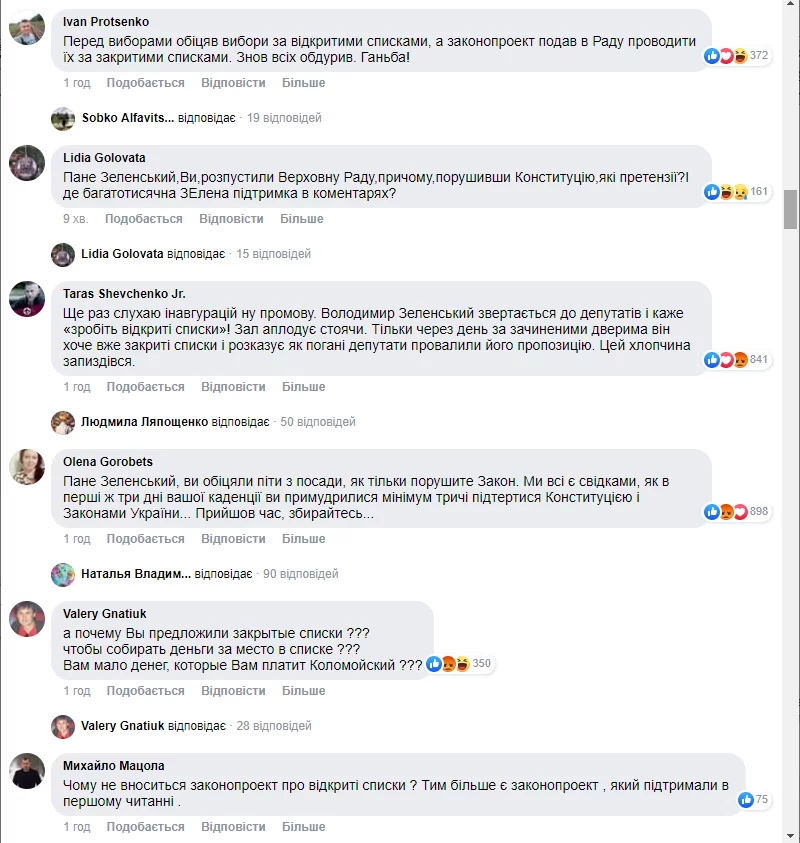Expand 50 replies from Людмила Ляпощенко
This screenshot has height=843, width=800.
[x=318, y=422]
